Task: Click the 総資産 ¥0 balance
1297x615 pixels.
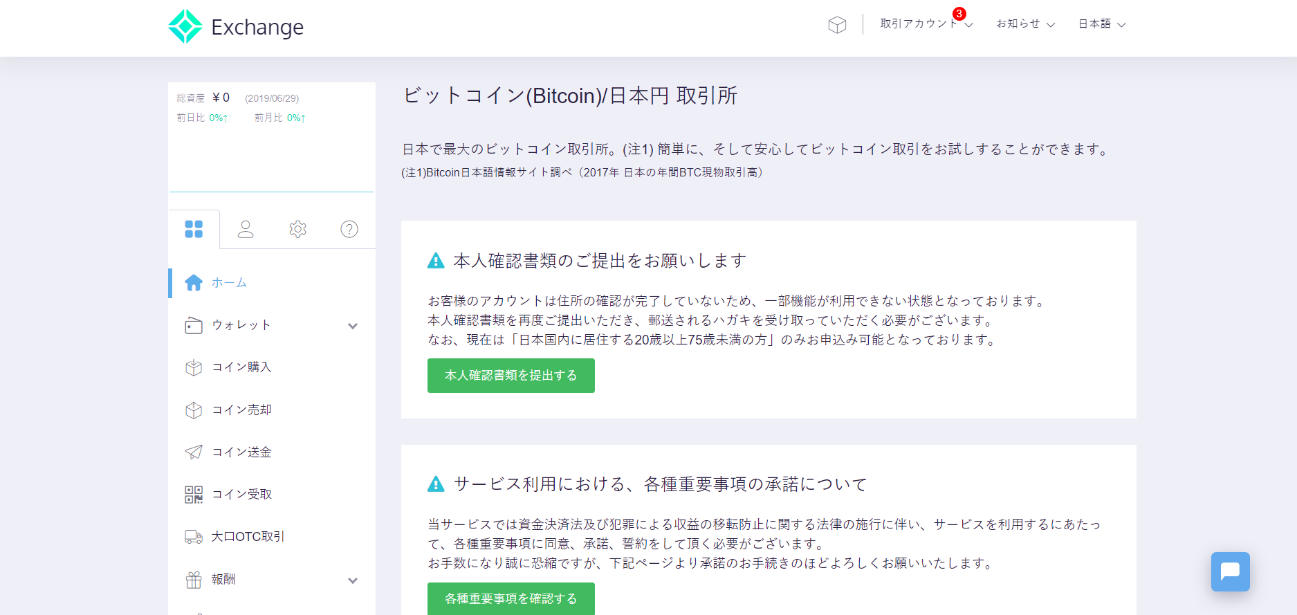Action: [203, 98]
